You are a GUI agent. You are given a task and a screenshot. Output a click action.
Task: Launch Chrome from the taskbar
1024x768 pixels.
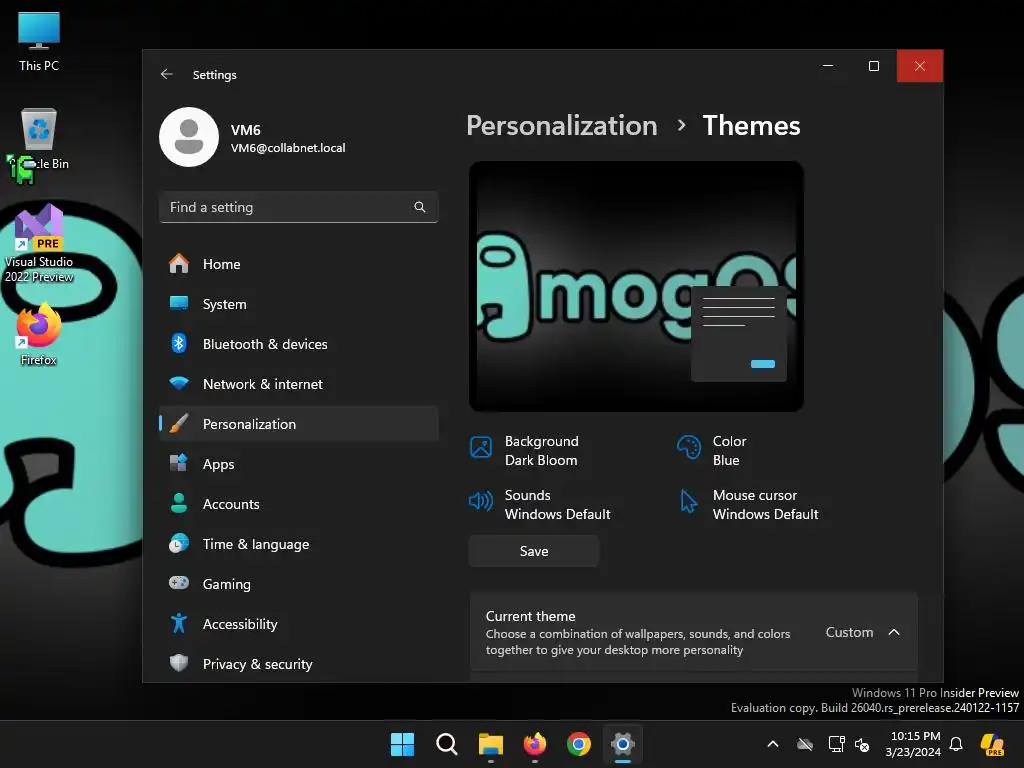(579, 744)
